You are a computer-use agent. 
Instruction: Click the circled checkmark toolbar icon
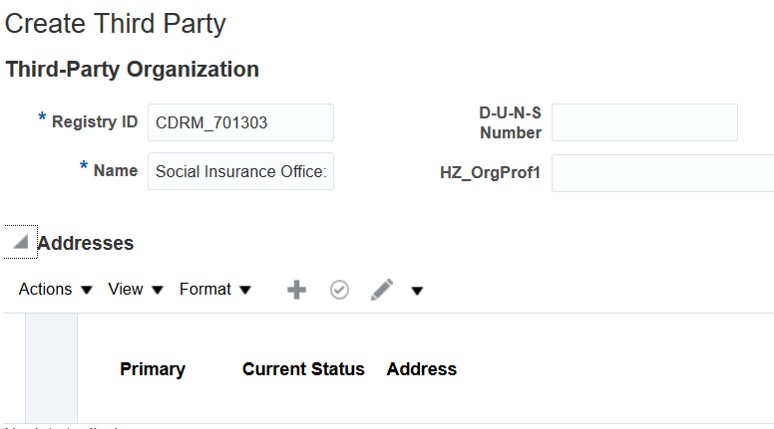point(339,289)
